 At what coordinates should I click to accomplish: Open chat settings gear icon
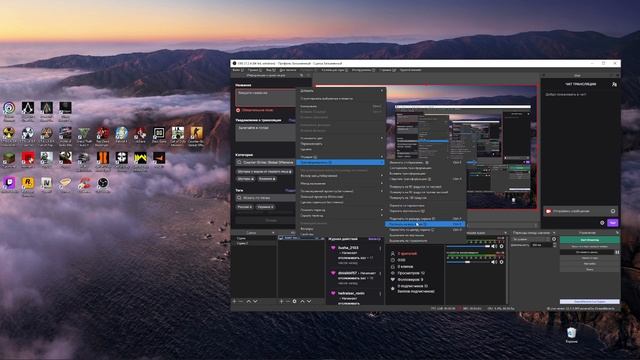coord(602,223)
